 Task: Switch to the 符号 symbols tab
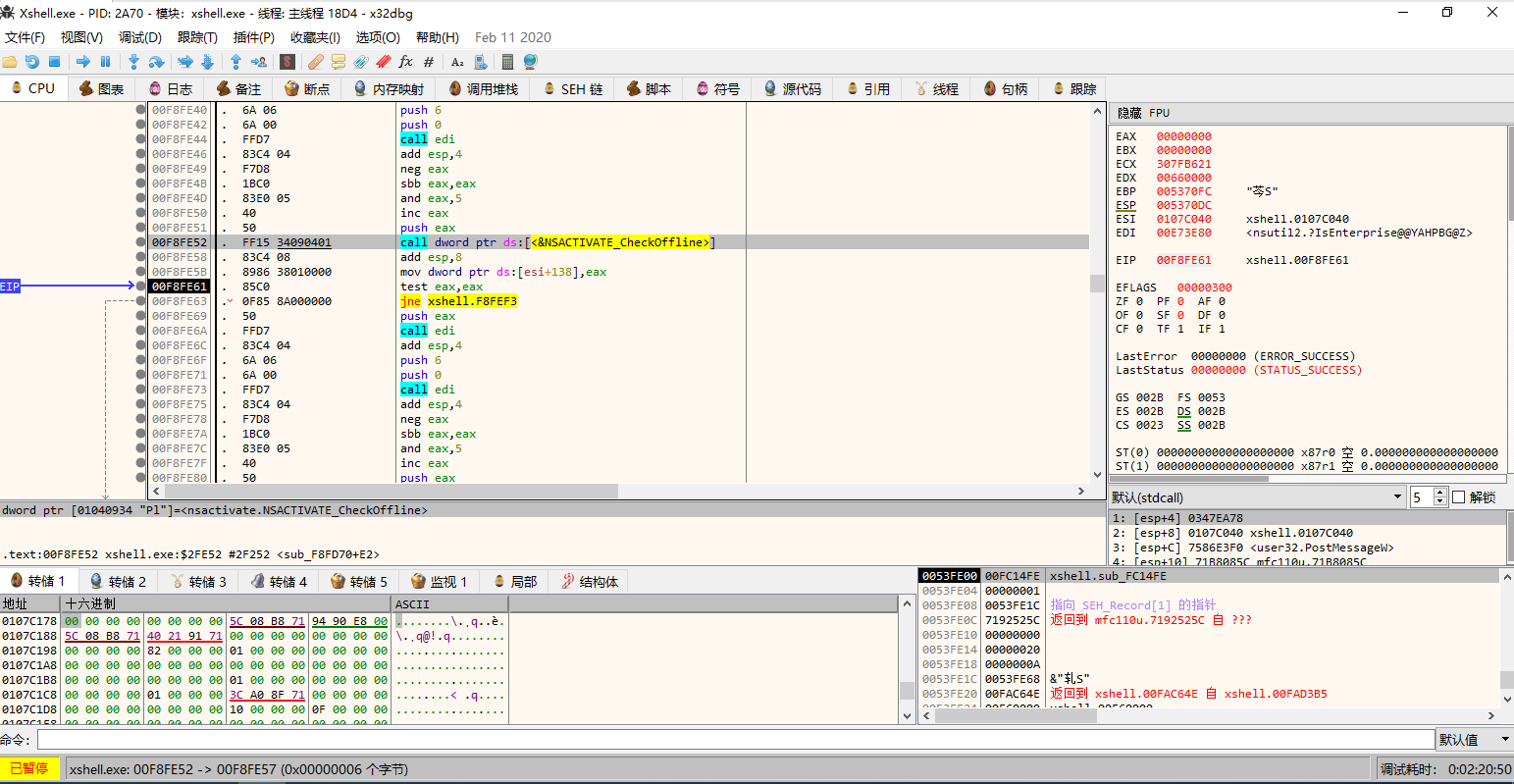(x=718, y=88)
